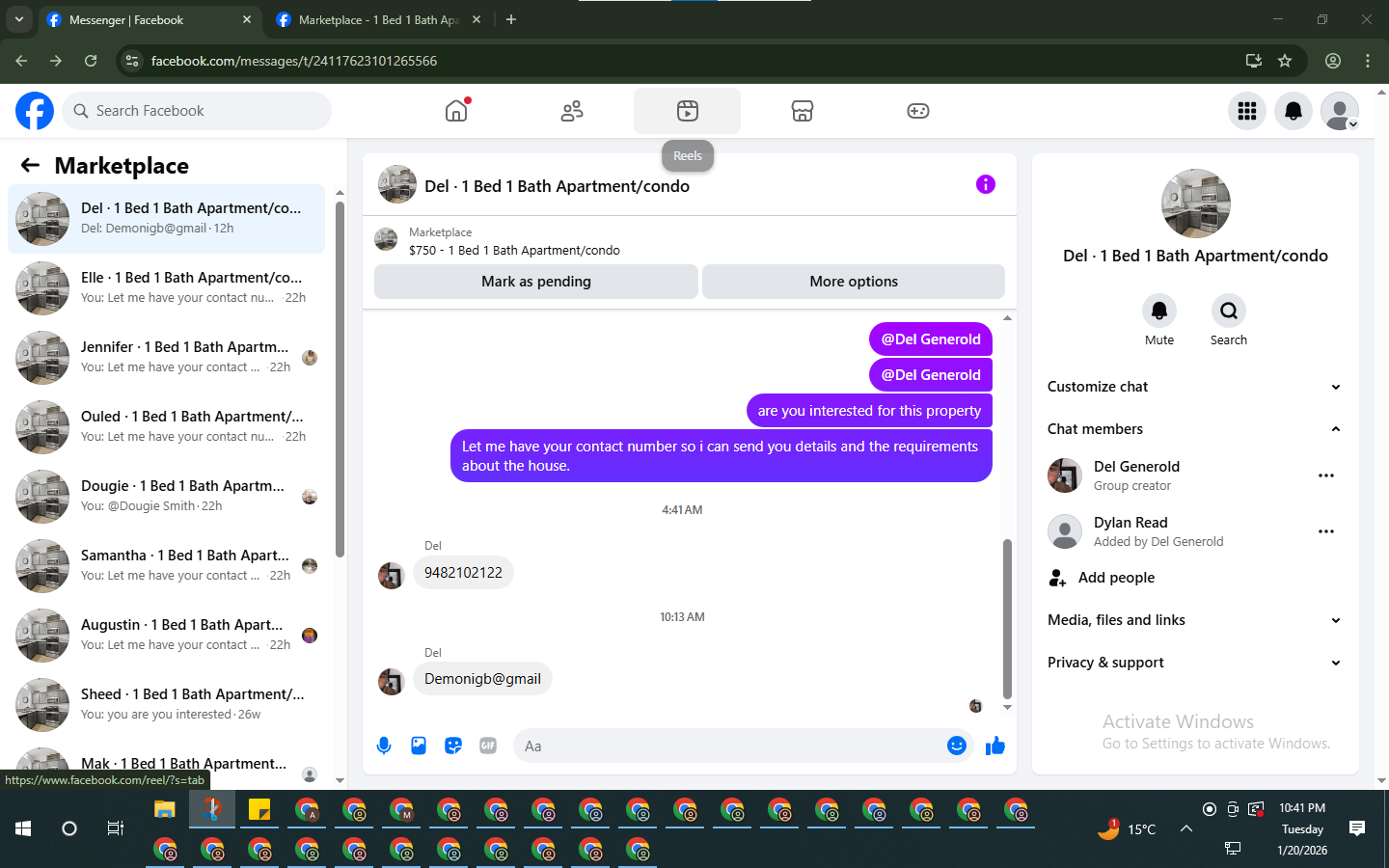Bookmark this page with the star
Image resolution: width=1389 pixels, height=868 pixels.
[1285, 61]
